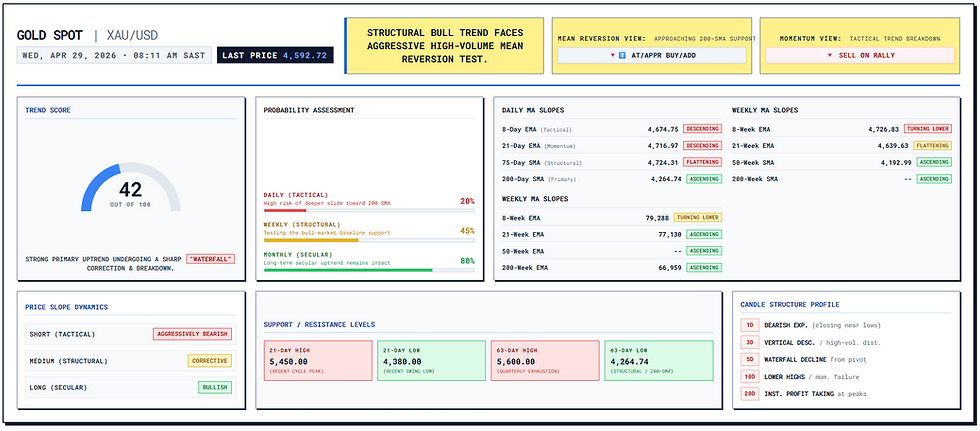Click the FLATTENING tag on 75-Day SMA row
980x431 pixels.
click(x=702, y=162)
